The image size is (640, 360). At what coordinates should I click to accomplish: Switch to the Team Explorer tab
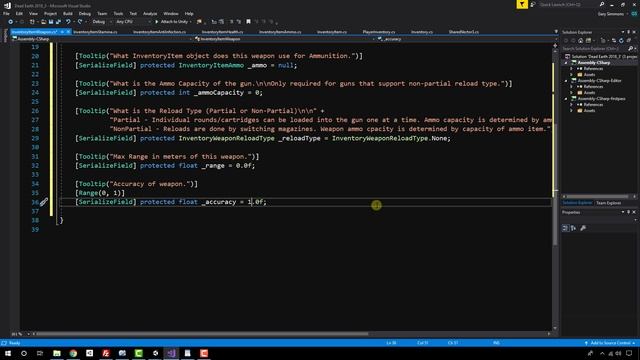click(608, 203)
